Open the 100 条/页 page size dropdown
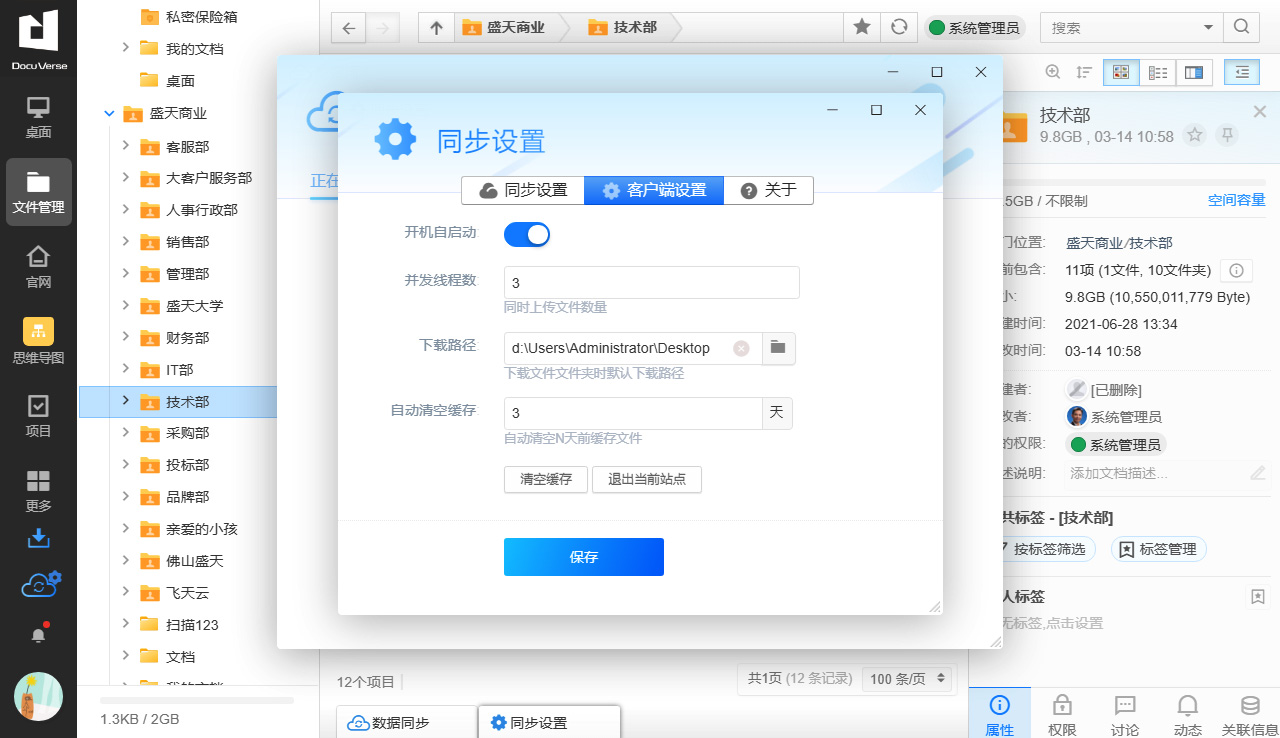 pos(908,679)
